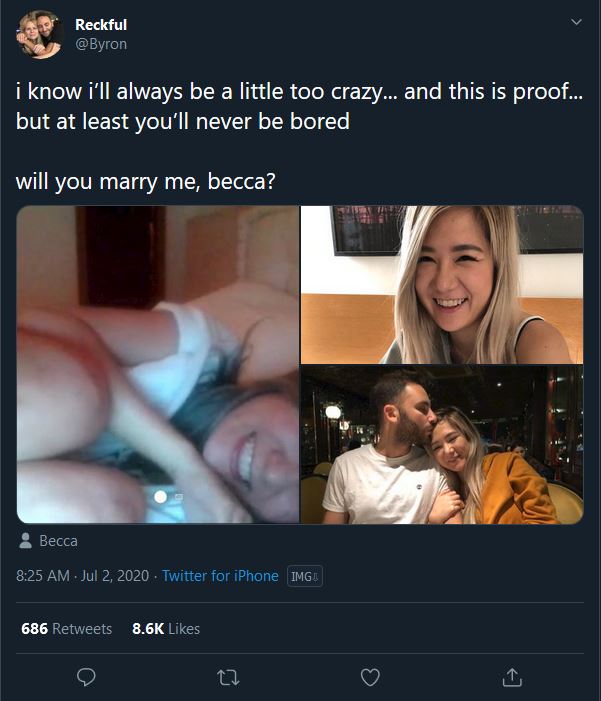
Task: Click the reply speech bubble icon
Action: pyautogui.click(x=86, y=677)
